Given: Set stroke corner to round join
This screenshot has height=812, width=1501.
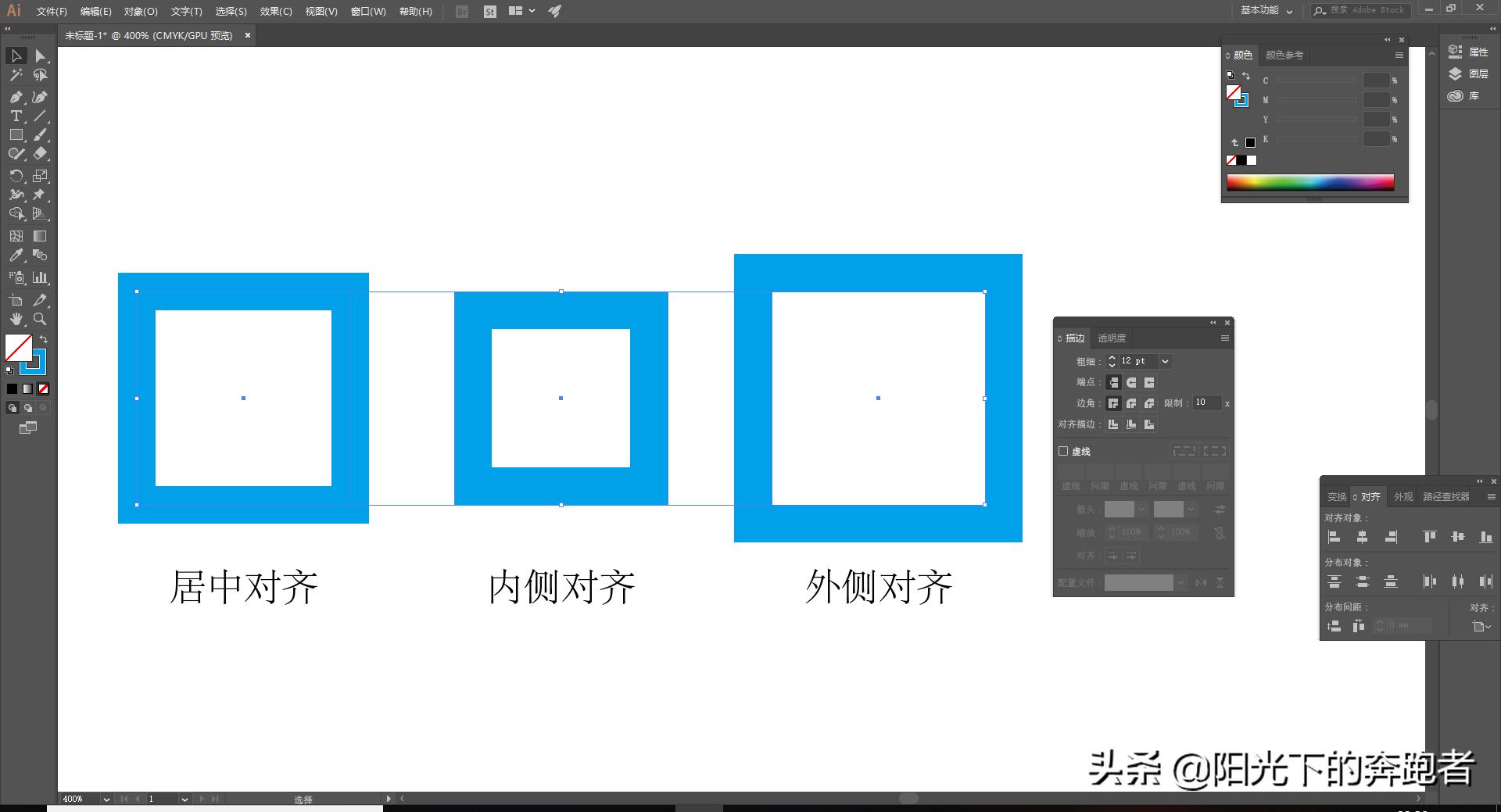Looking at the screenshot, I should 1131,403.
